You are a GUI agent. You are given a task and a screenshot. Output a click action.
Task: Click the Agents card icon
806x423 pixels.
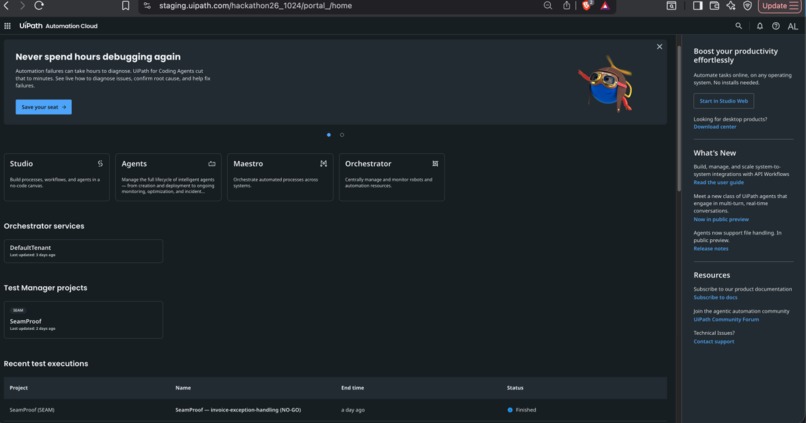point(212,163)
